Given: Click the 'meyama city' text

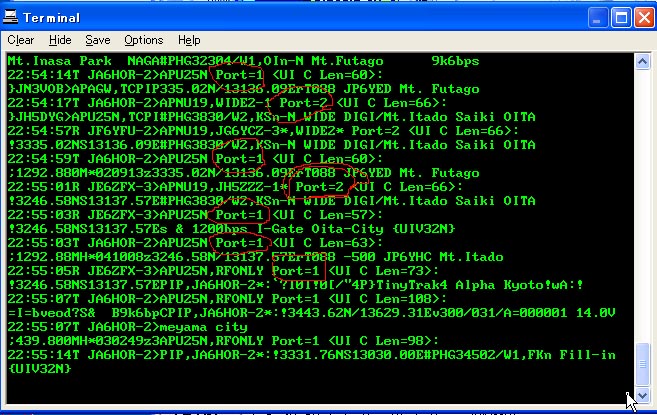Looking at the screenshot, I should (x=203, y=327).
